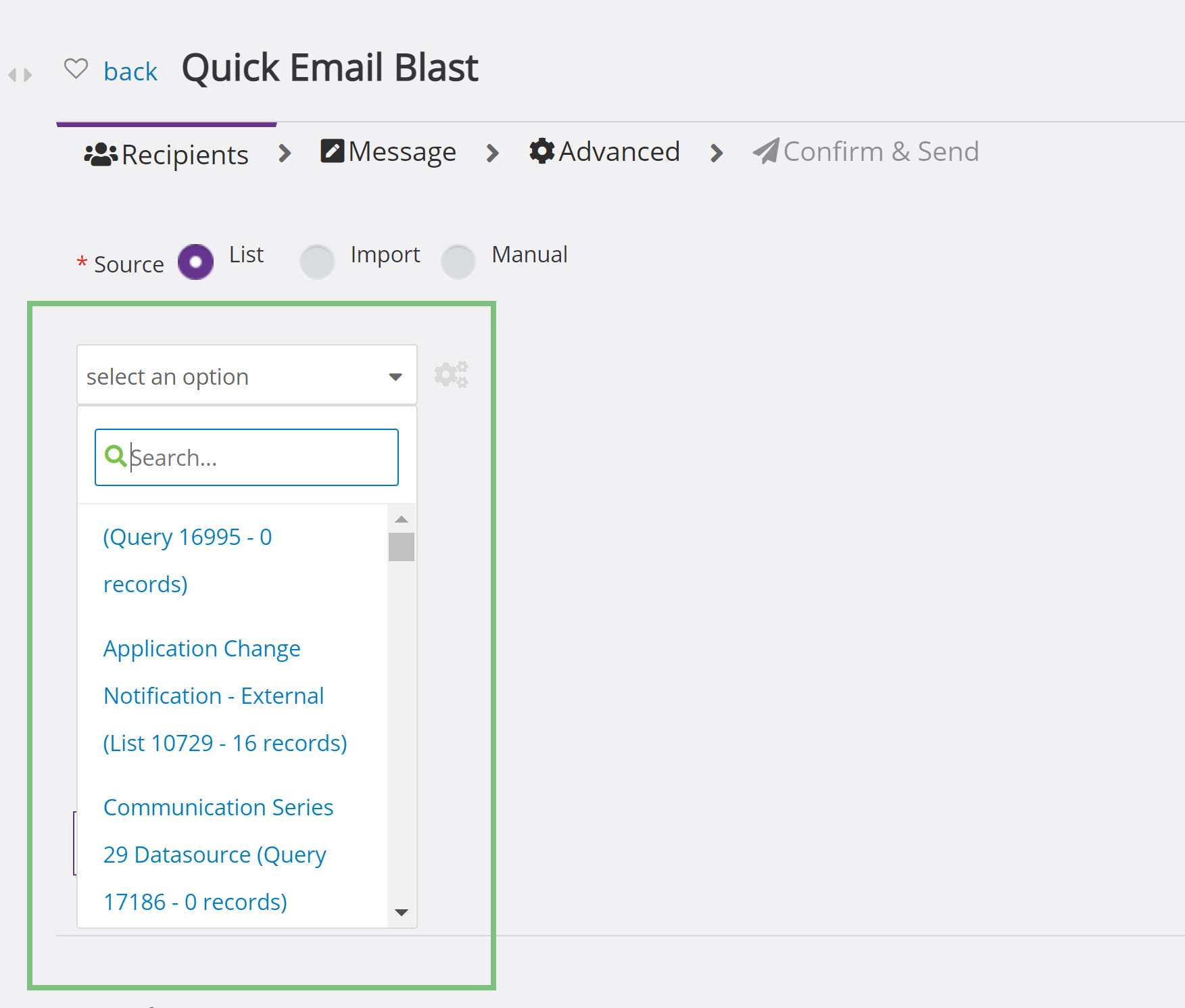Choose Communication Series 29 Datasource option
The height and width of the screenshot is (1008, 1185).
233,855
